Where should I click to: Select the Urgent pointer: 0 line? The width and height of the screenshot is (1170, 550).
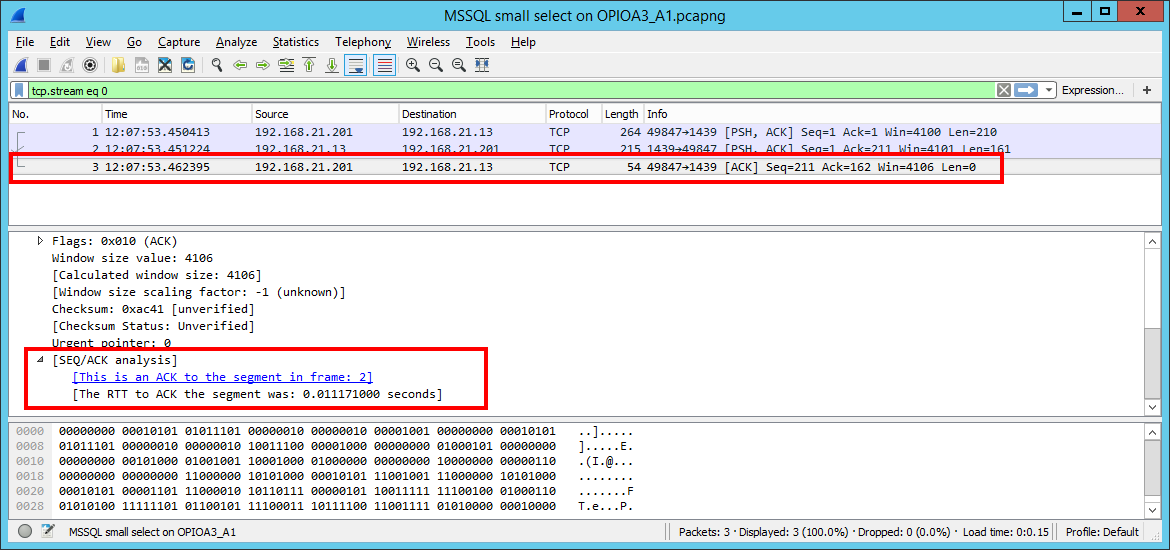[x=111, y=343]
